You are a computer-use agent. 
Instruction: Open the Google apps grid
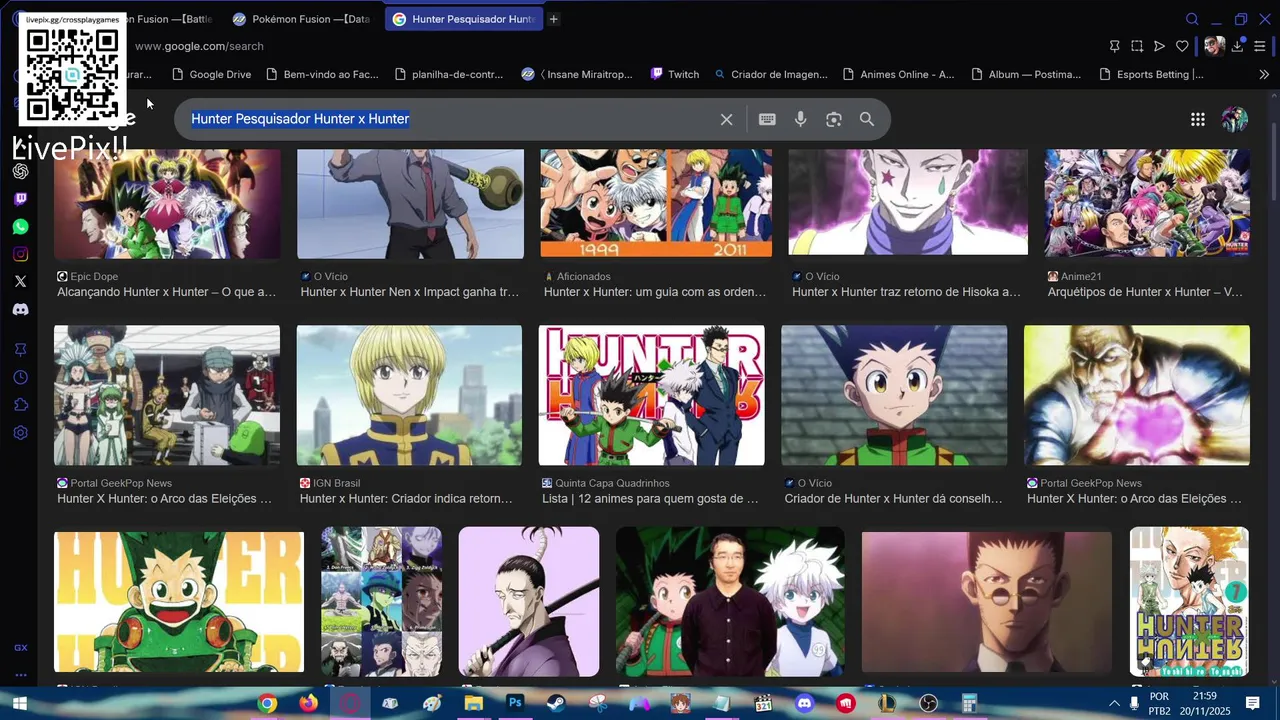point(1198,119)
